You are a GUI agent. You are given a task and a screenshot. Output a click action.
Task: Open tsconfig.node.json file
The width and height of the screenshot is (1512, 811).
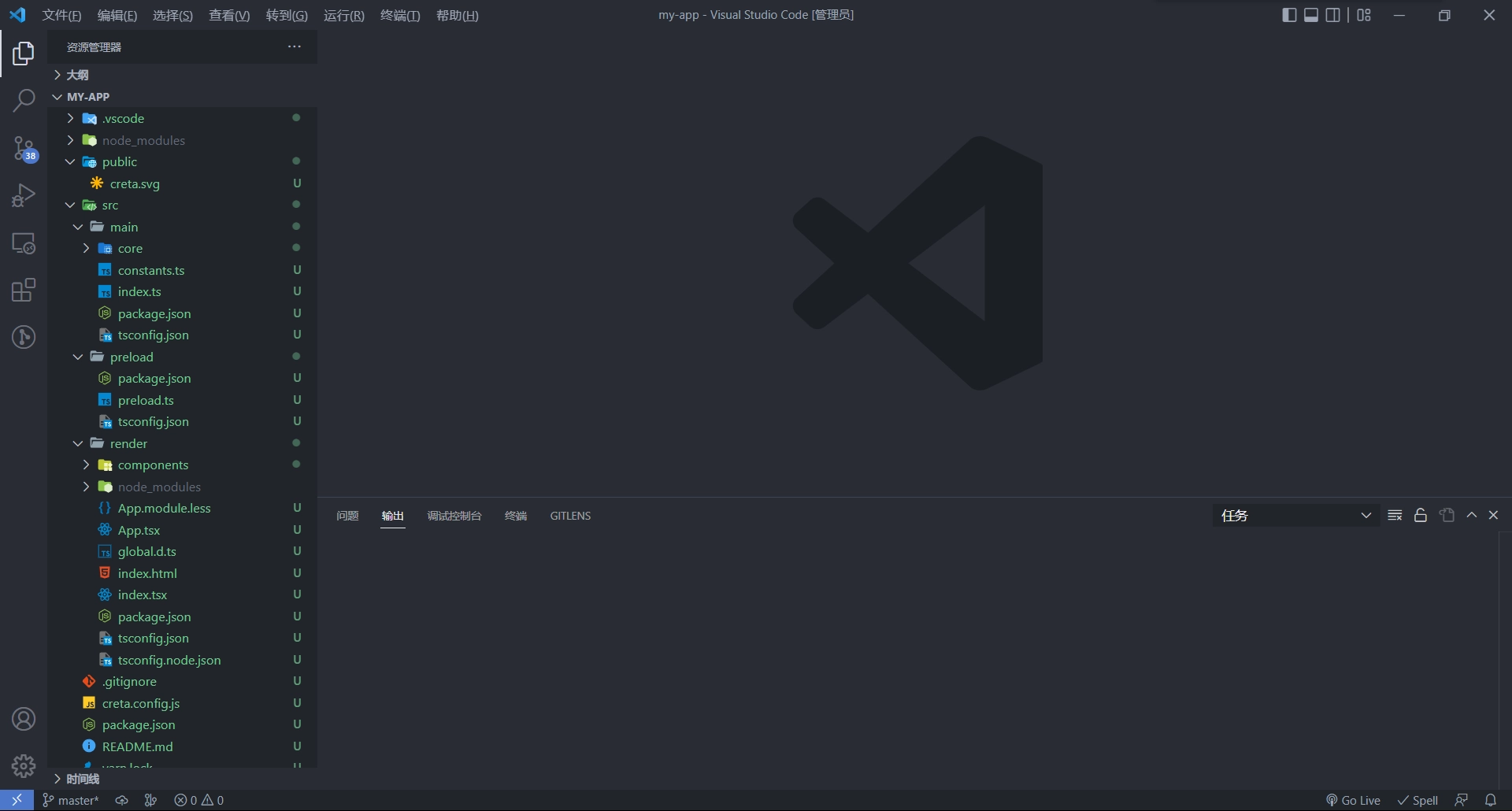pyautogui.click(x=183, y=660)
